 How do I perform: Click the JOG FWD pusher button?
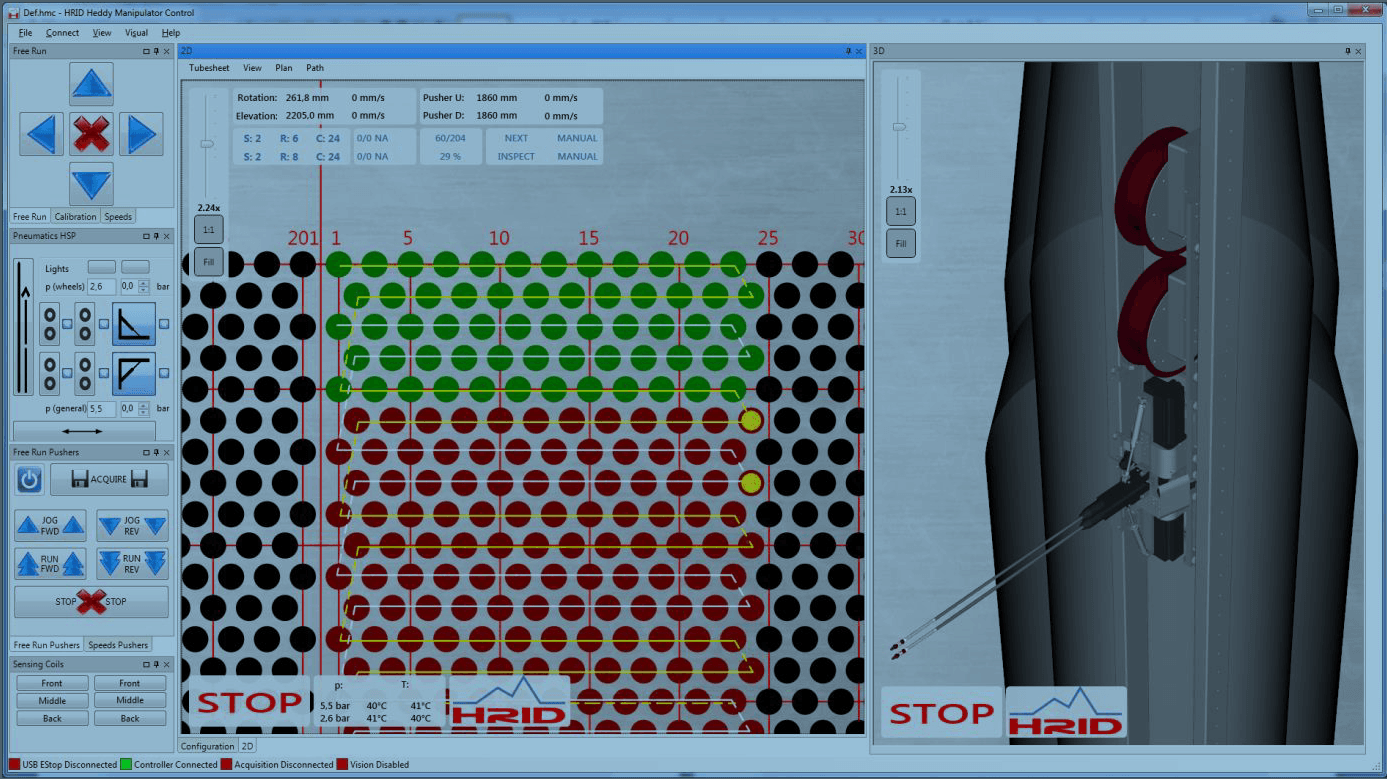(x=50, y=526)
